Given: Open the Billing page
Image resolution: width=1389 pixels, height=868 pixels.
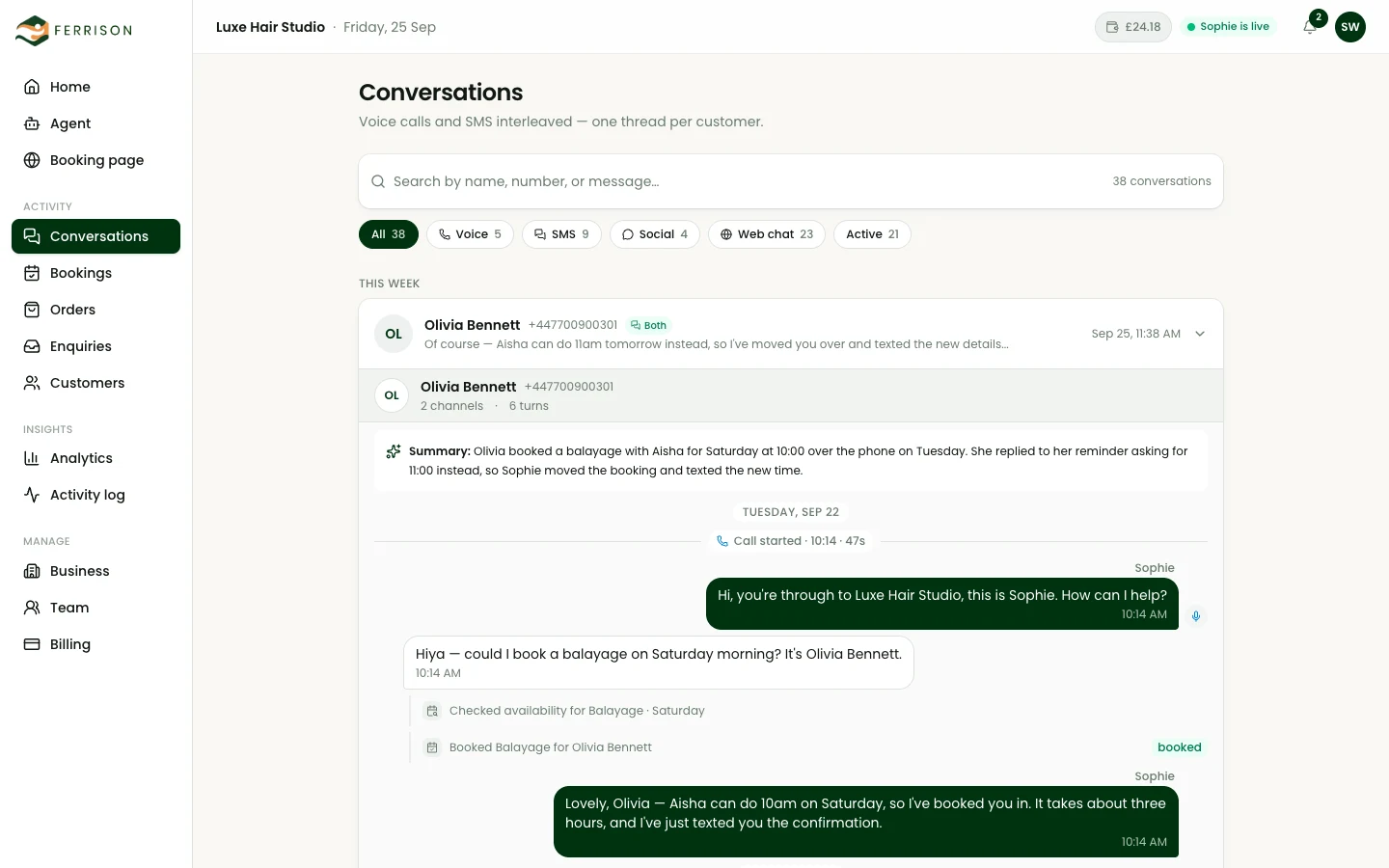Looking at the screenshot, I should pos(95,644).
